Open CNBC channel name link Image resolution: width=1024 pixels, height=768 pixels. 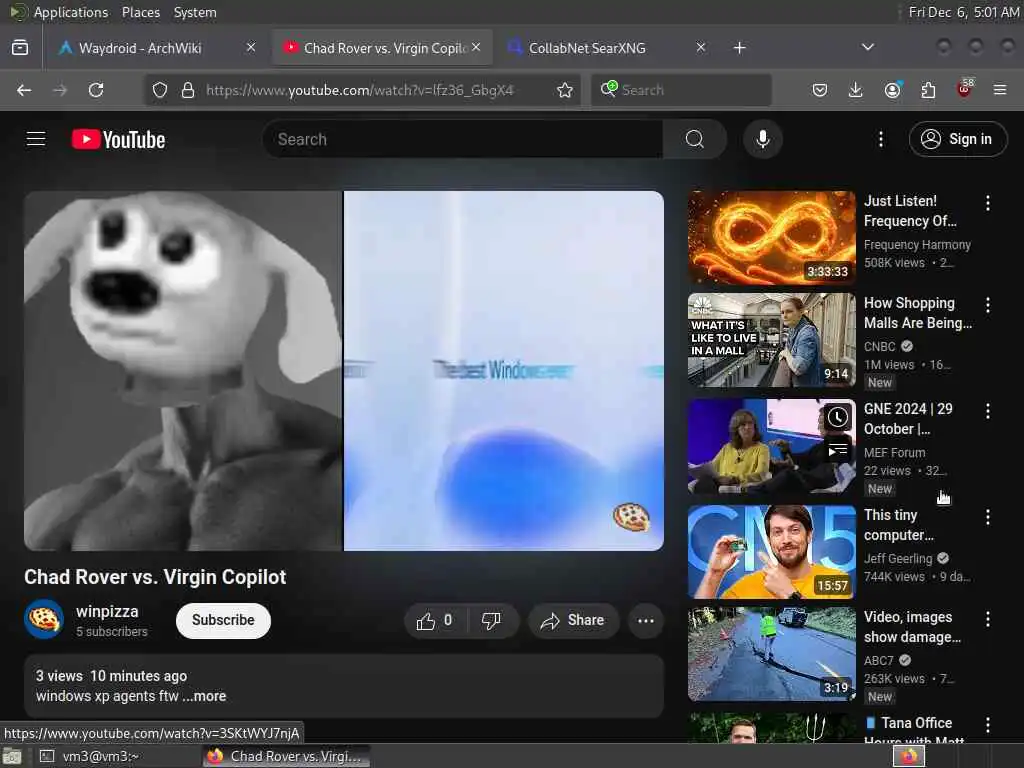(880, 347)
